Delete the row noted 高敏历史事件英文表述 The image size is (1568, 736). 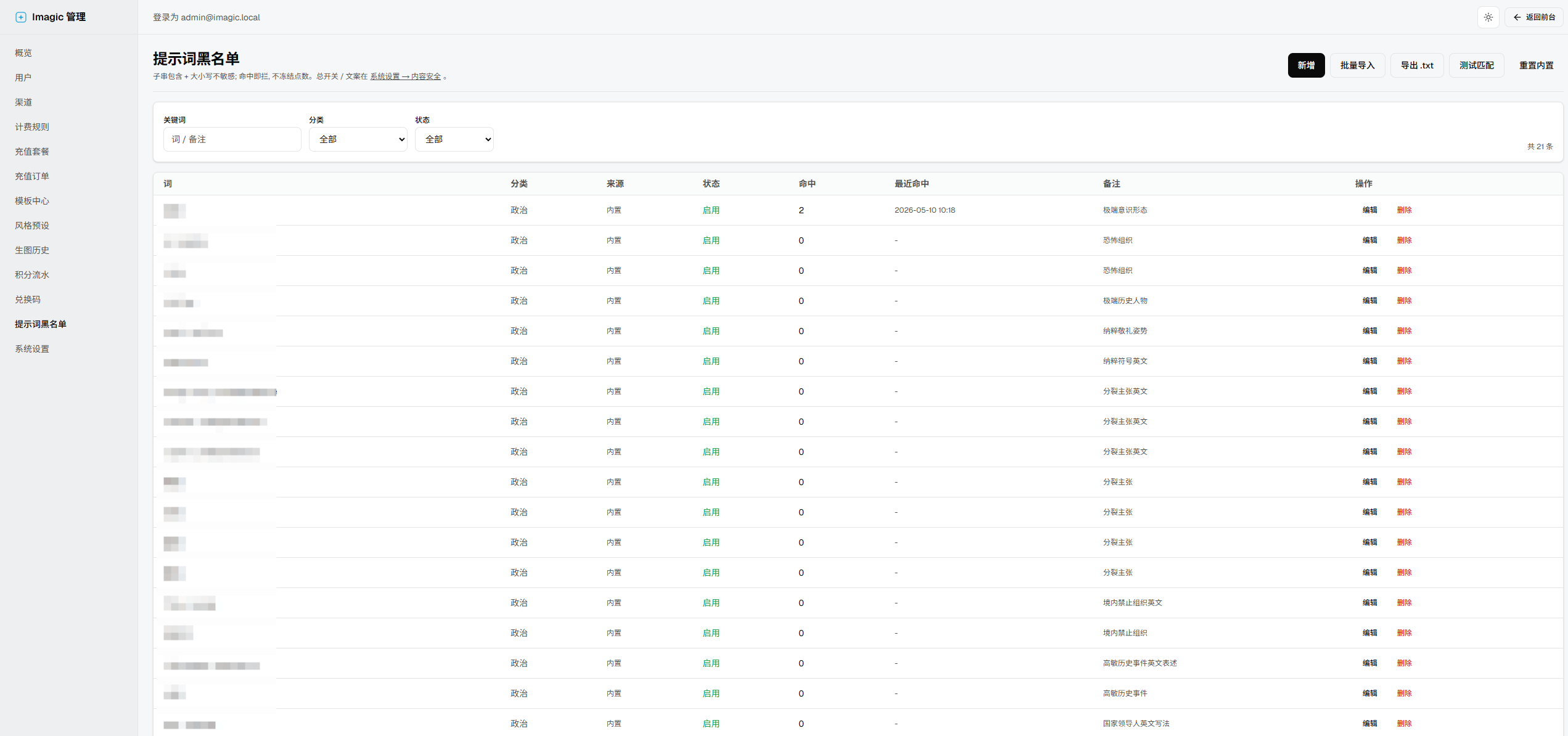pyautogui.click(x=1404, y=663)
